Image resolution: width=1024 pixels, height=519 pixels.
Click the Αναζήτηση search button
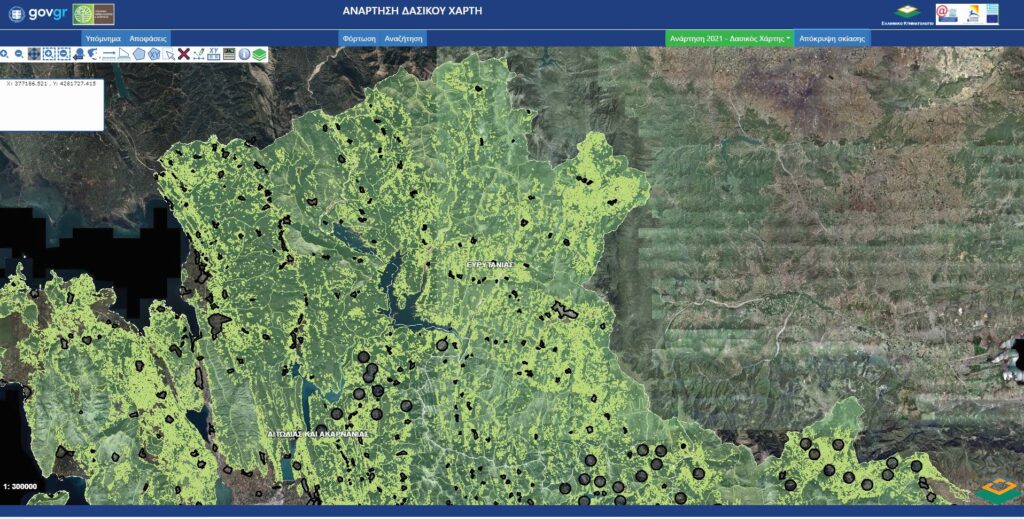tap(404, 37)
